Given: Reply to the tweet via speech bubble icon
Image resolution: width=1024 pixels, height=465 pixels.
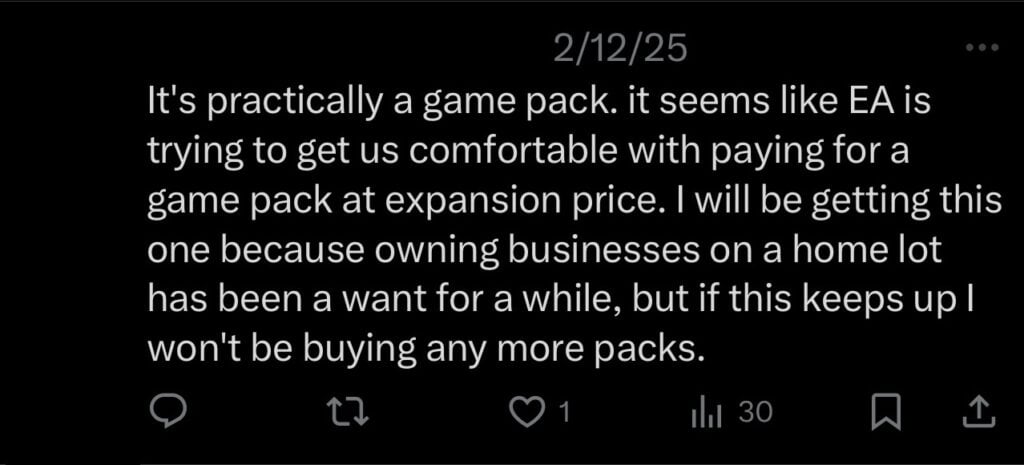Looking at the screenshot, I should coord(165,411).
